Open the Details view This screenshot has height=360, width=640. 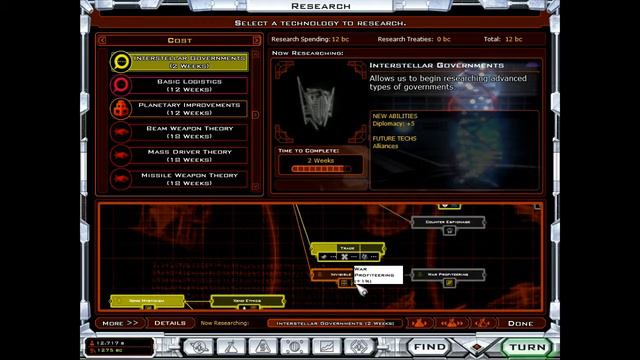(x=170, y=323)
